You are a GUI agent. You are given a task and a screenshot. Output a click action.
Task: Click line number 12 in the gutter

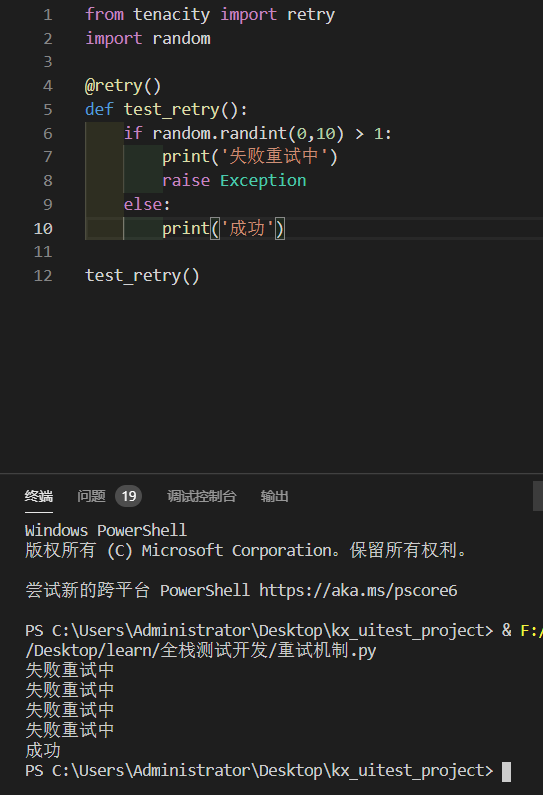(43, 276)
